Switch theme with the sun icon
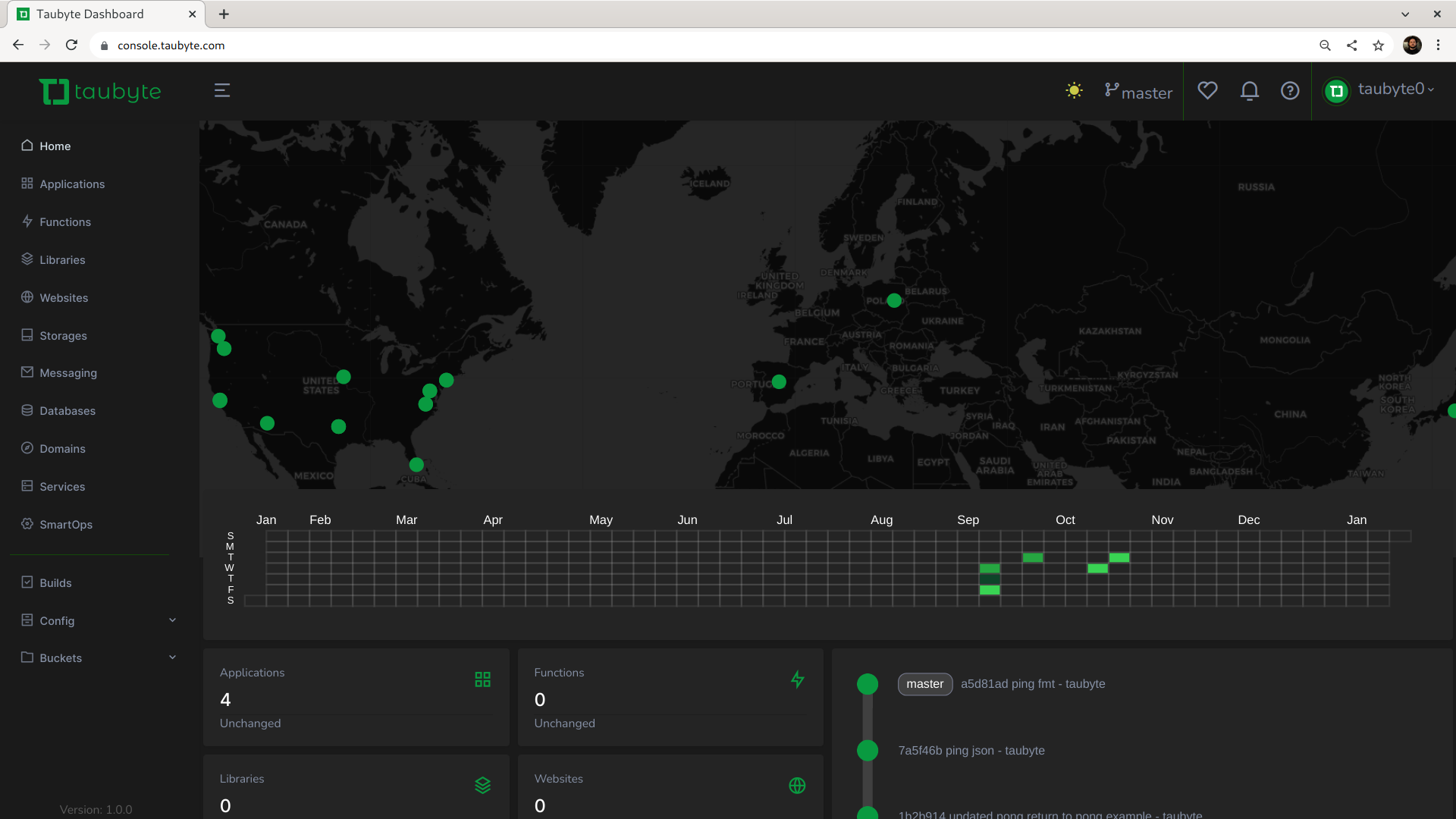 coord(1074,91)
